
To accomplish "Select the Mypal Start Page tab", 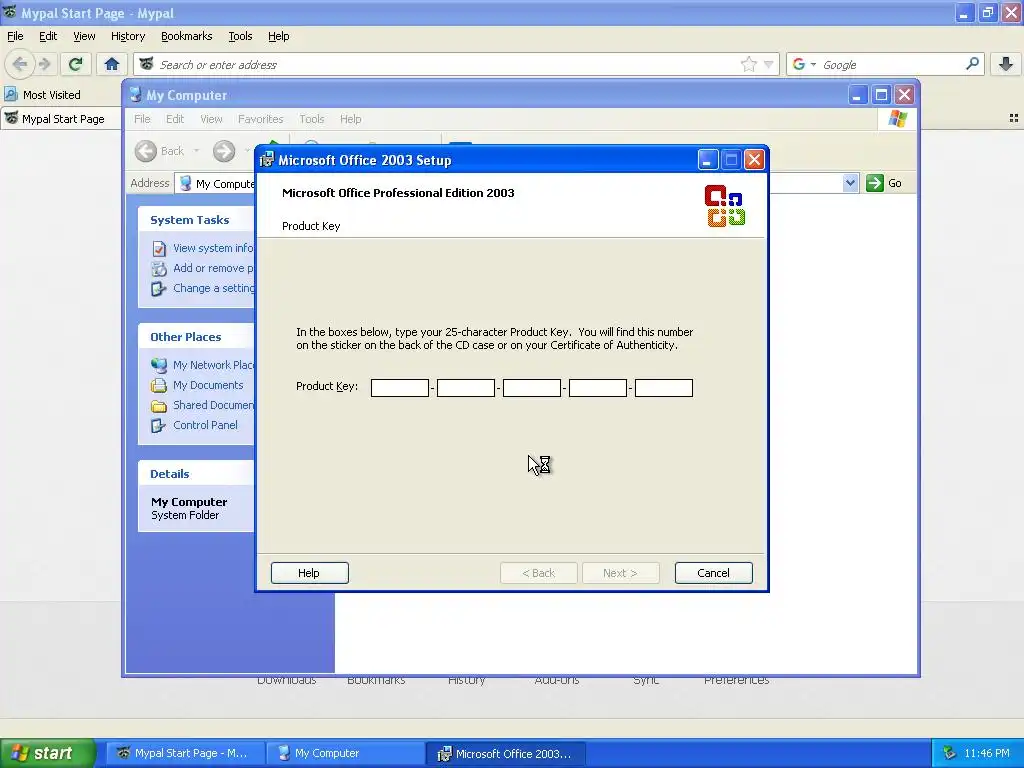I will tap(60, 119).
